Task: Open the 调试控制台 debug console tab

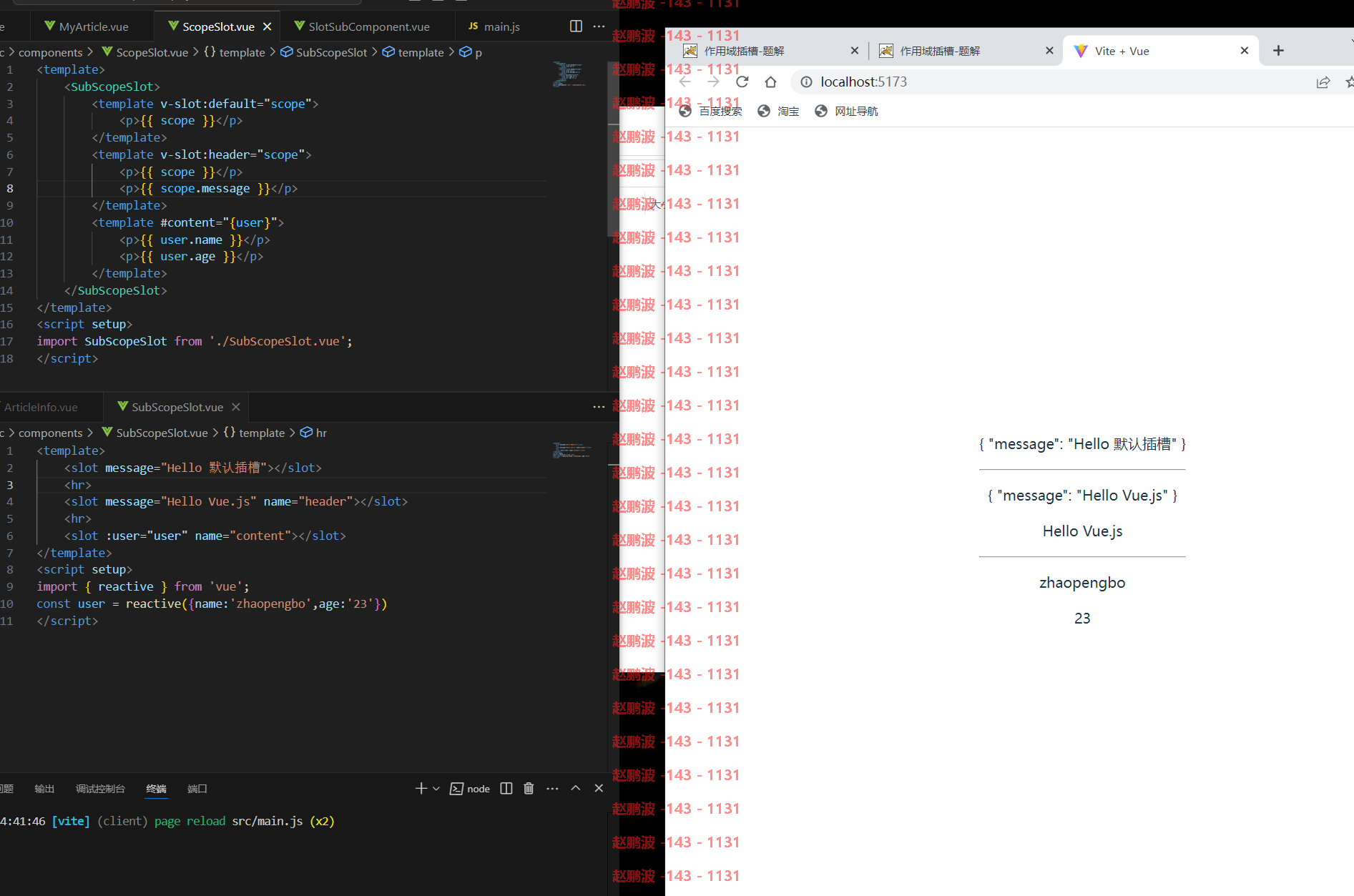Action: [x=100, y=789]
